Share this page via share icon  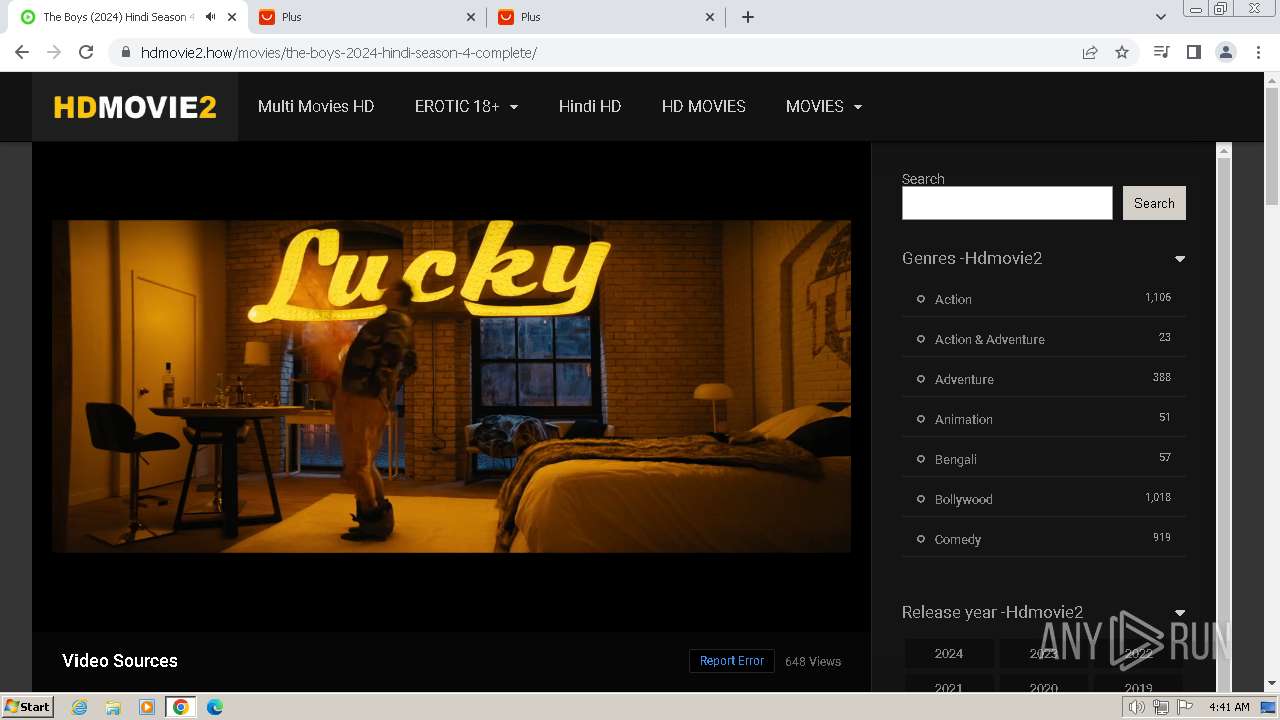point(1090,52)
